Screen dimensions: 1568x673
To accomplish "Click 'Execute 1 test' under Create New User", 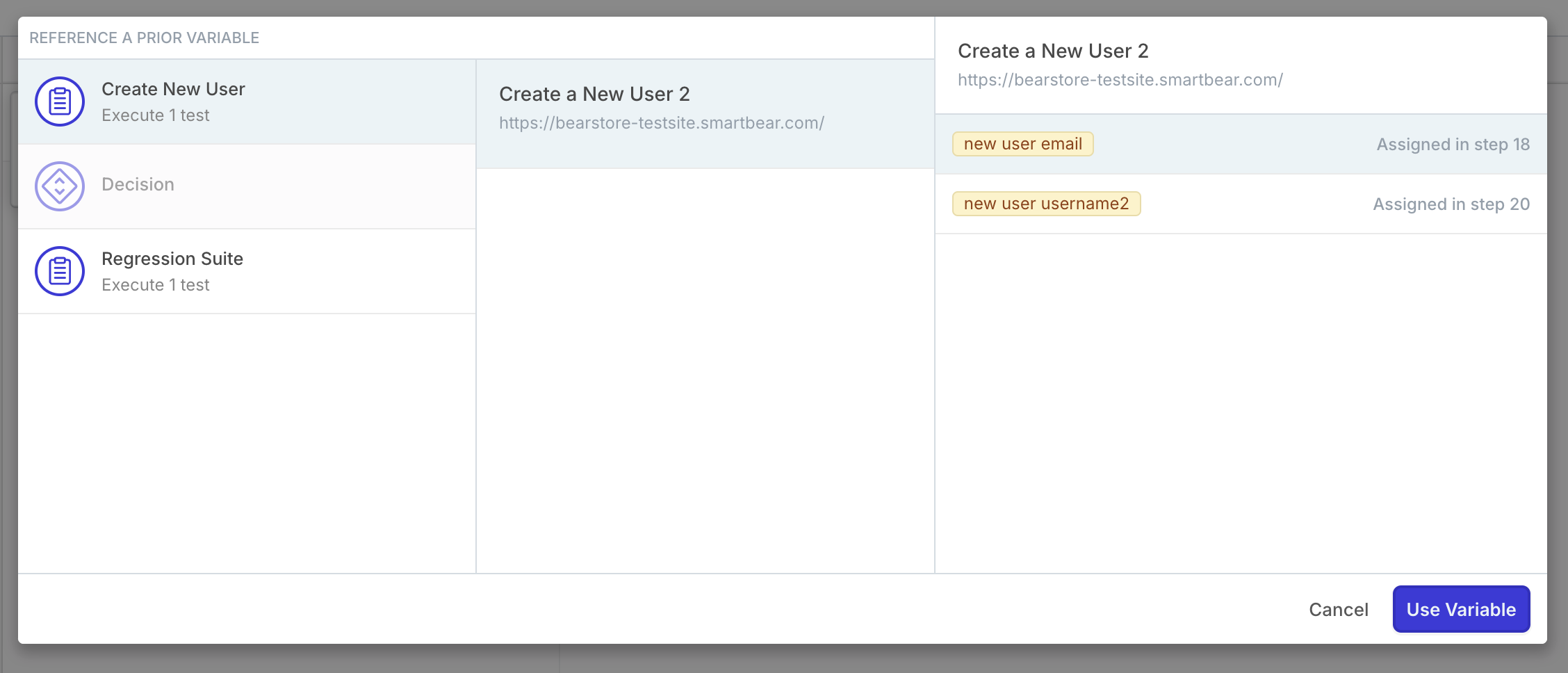I will 156,115.
